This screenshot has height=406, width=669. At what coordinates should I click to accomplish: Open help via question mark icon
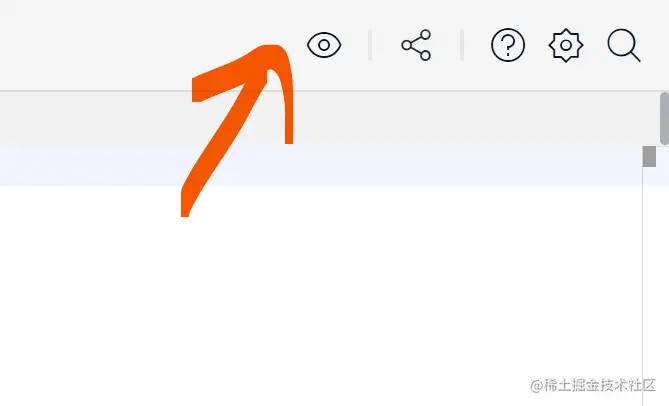coord(508,45)
